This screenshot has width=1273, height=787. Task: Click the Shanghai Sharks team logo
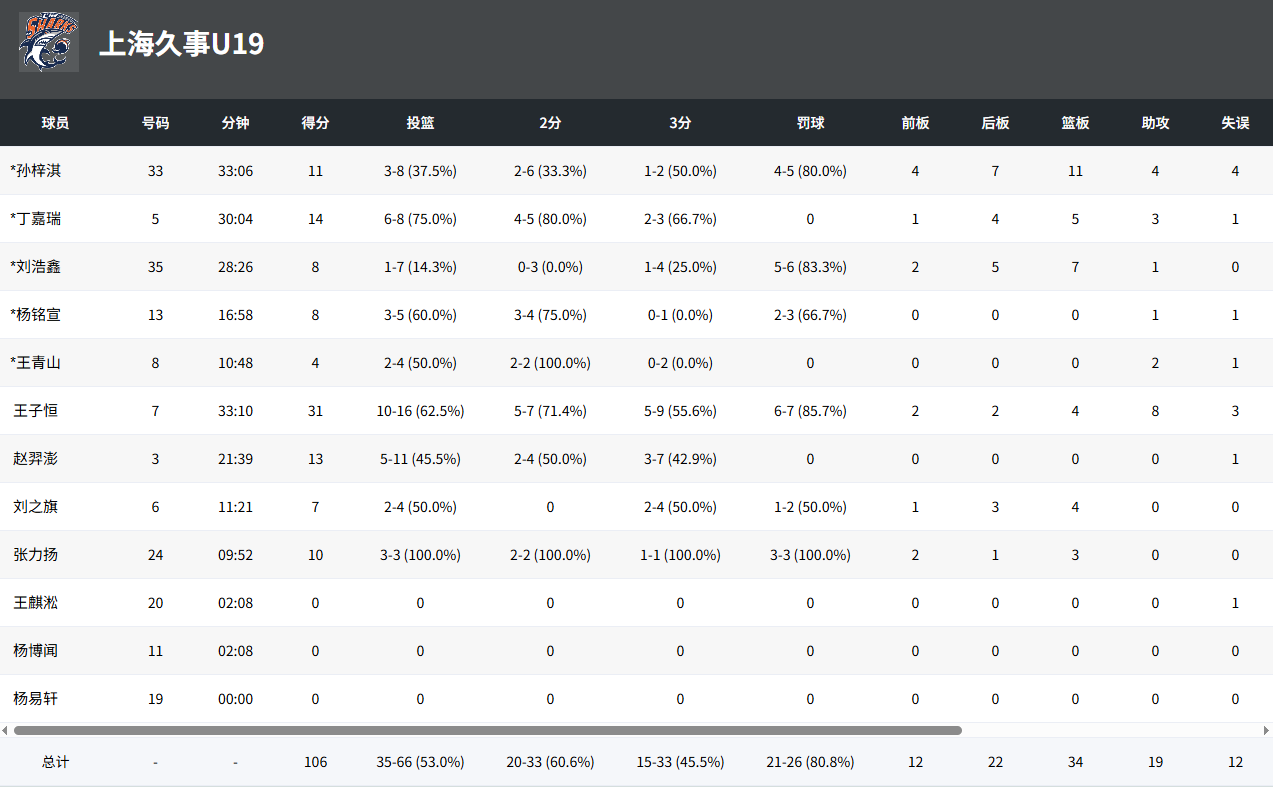[x=49, y=42]
